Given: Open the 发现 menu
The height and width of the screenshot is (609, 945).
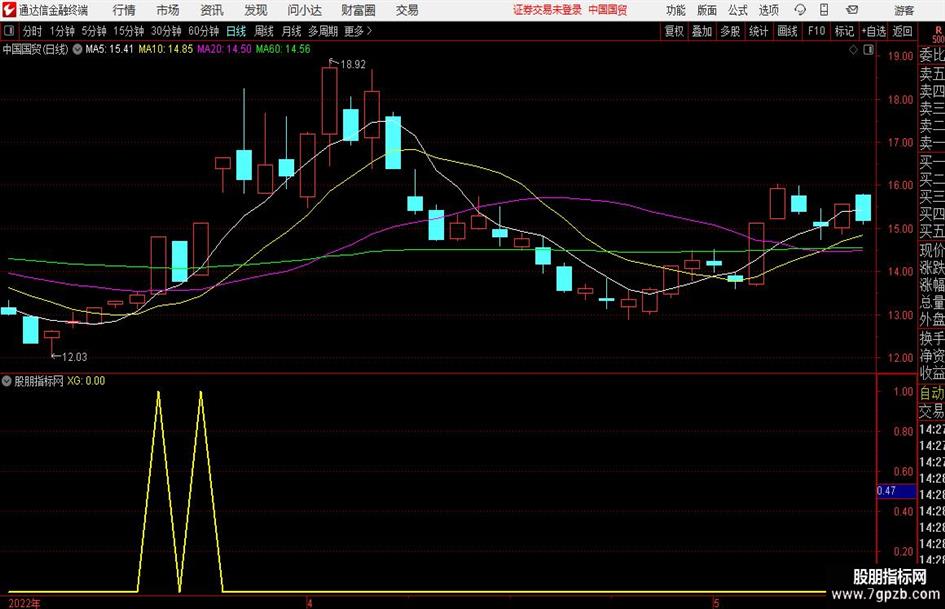Looking at the screenshot, I should coord(256,10).
